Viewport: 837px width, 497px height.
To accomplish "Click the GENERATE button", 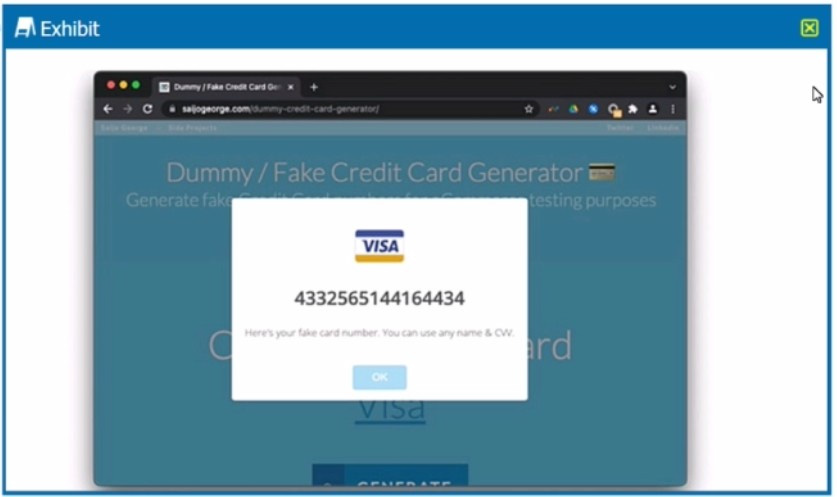I will click(390, 476).
